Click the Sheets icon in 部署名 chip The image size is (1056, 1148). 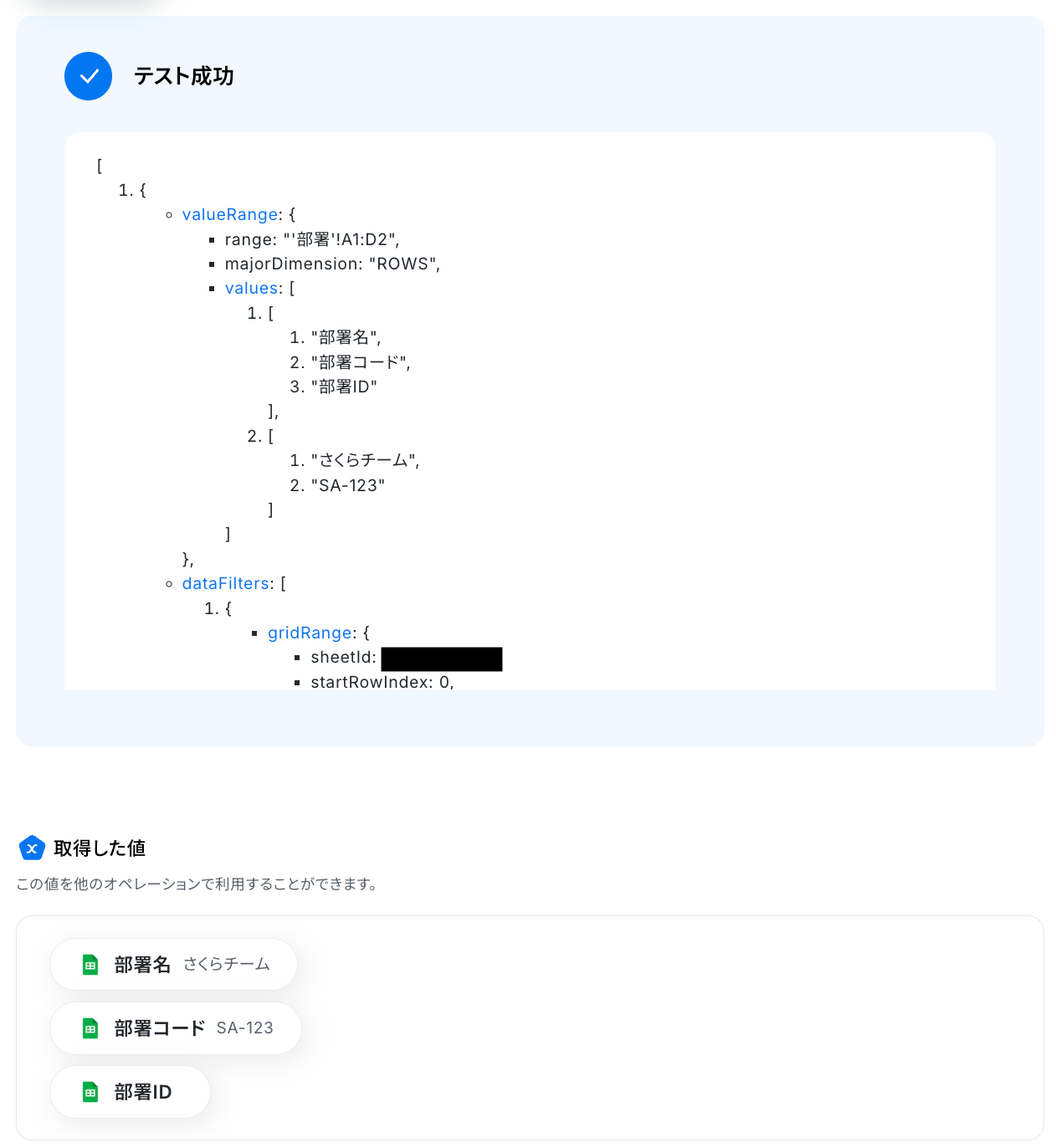coord(90,965)
